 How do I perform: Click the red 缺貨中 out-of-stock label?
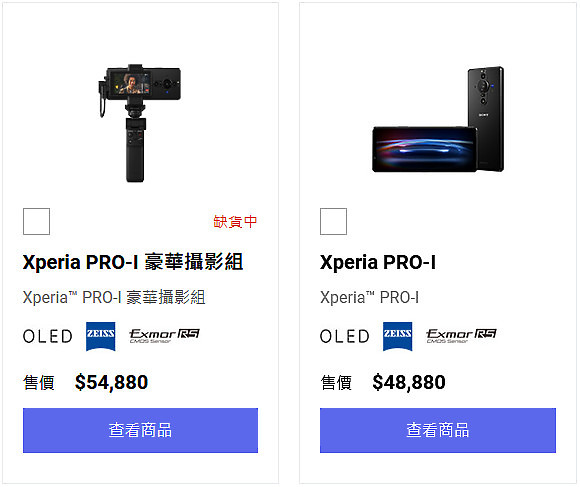[x=235, y=221]
